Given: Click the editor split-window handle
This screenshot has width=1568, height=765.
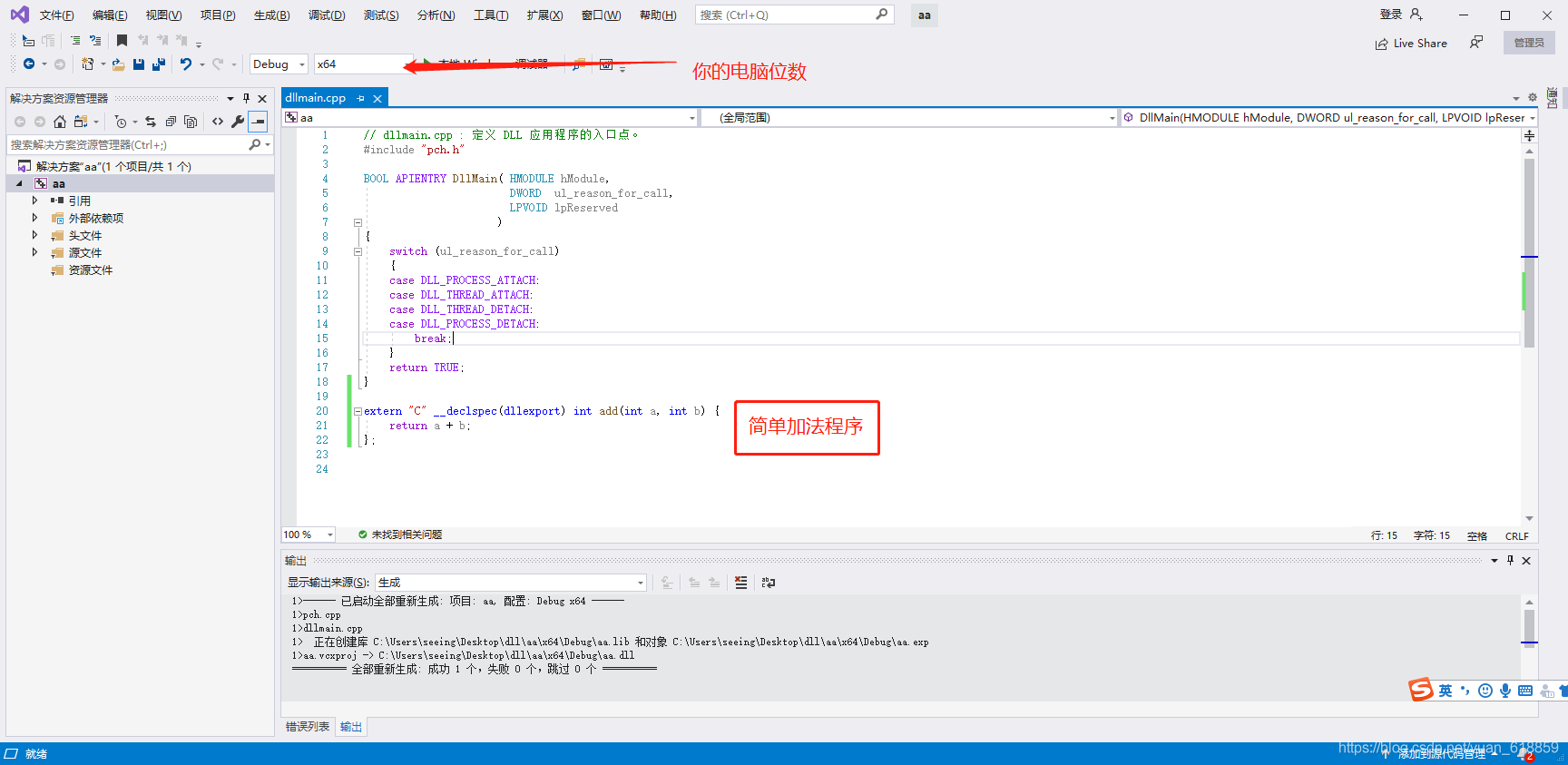Looking at the screenshot, I should click(x=1529, y=136).
